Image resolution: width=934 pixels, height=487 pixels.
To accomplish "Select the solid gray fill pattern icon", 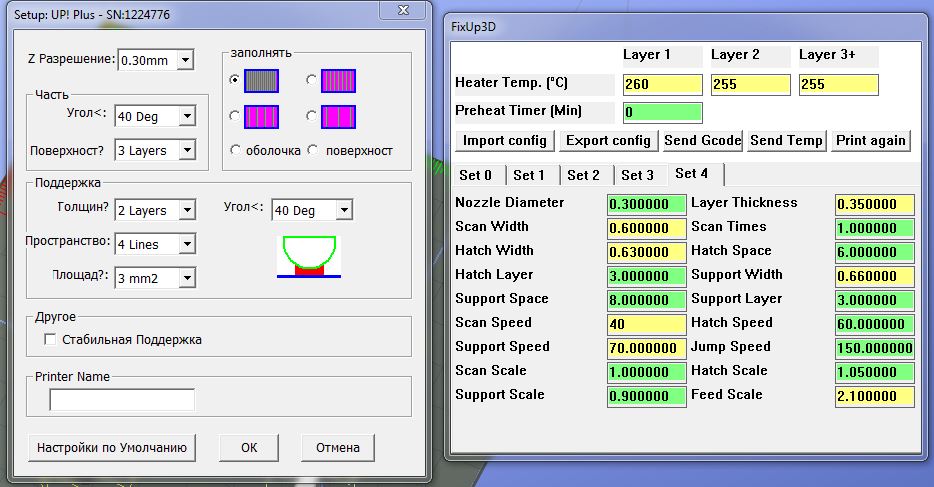I will click(261, 81).
